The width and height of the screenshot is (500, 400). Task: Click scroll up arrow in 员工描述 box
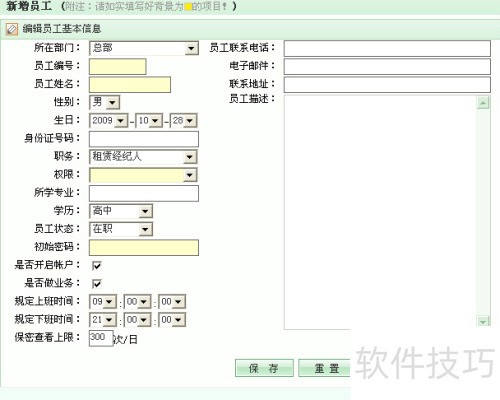(483, 103)
